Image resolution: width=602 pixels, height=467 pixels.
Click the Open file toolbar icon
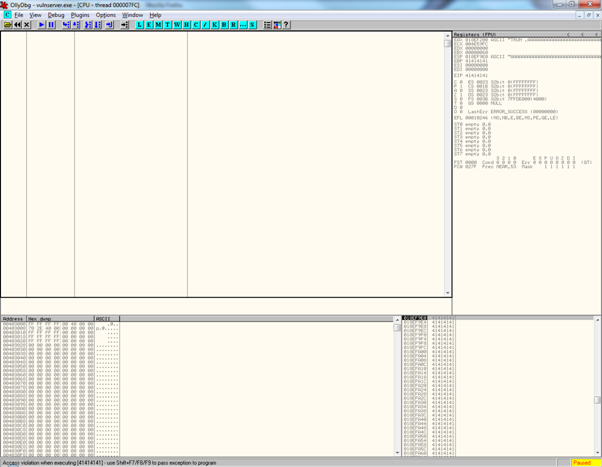pyautogui.click(x=8, y=25)
